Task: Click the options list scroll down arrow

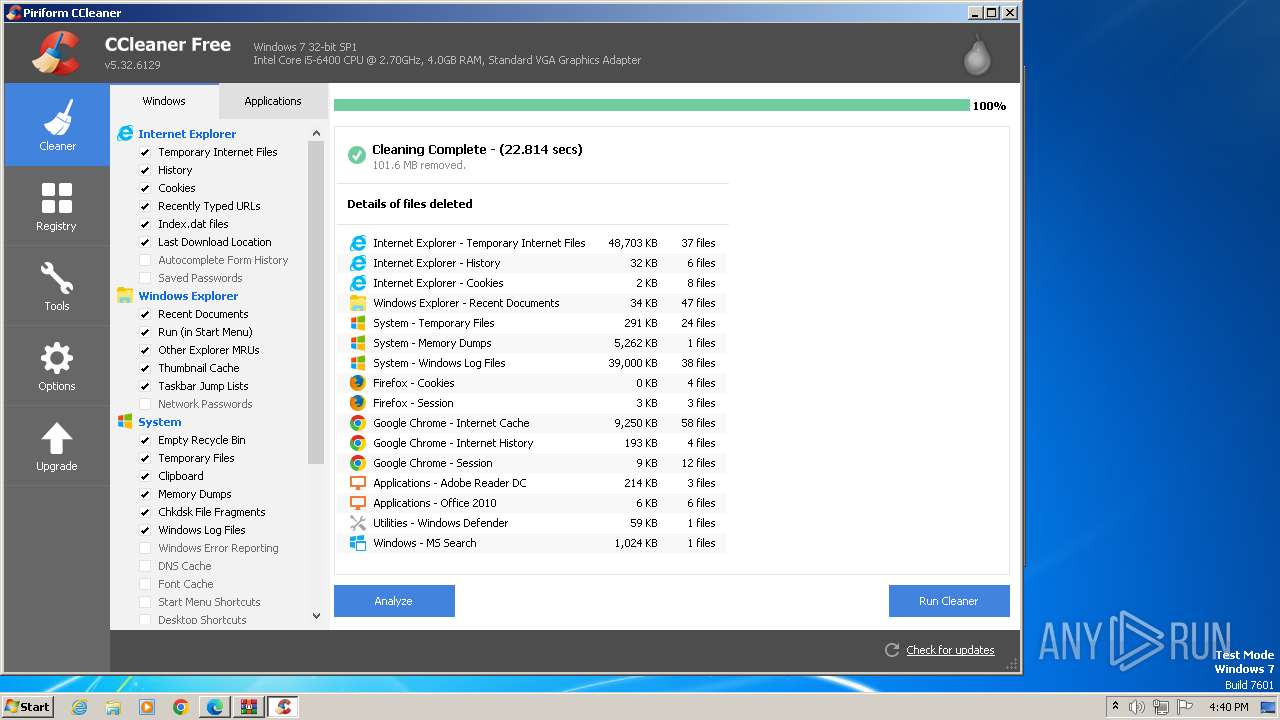Action: coord(317,617)
